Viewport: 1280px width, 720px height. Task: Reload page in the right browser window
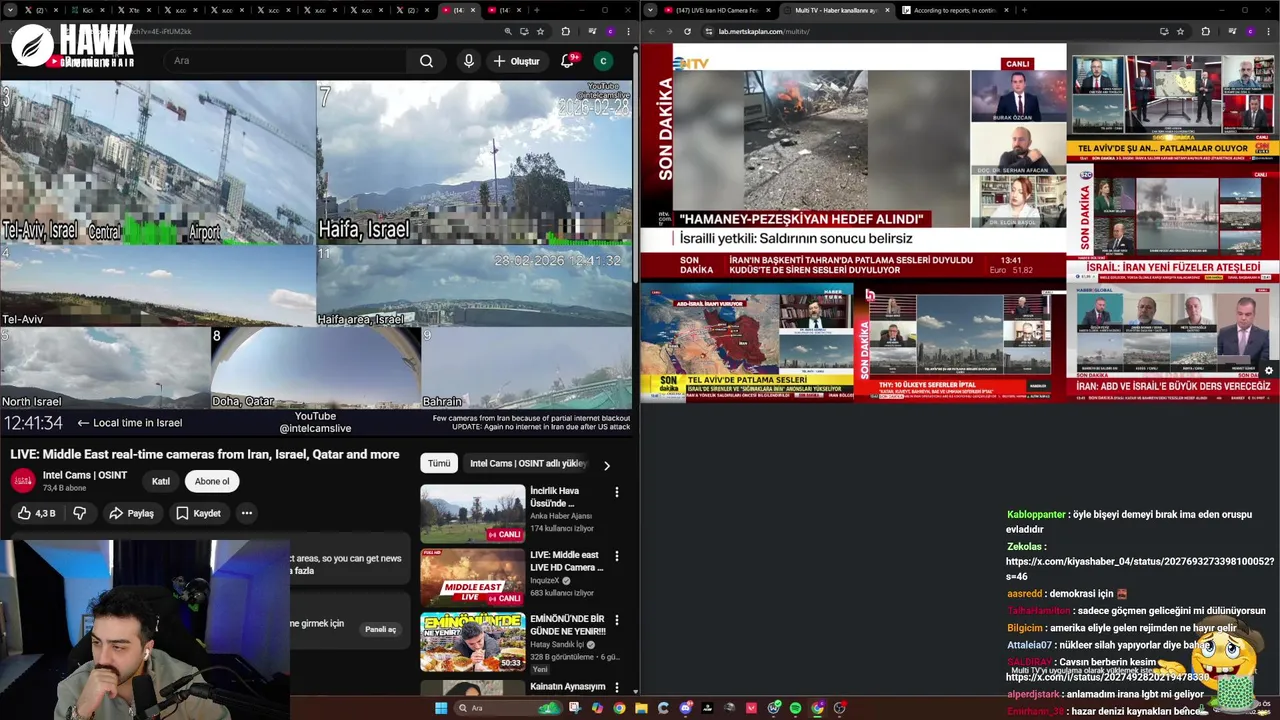point(687,31)
